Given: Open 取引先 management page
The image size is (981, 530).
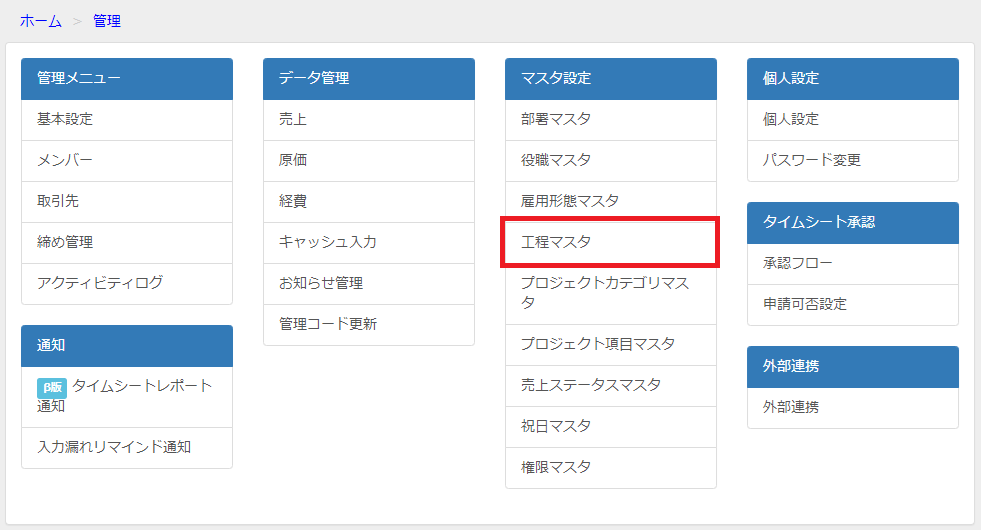Looking at the screenshot, I should [x=127, y=201].
